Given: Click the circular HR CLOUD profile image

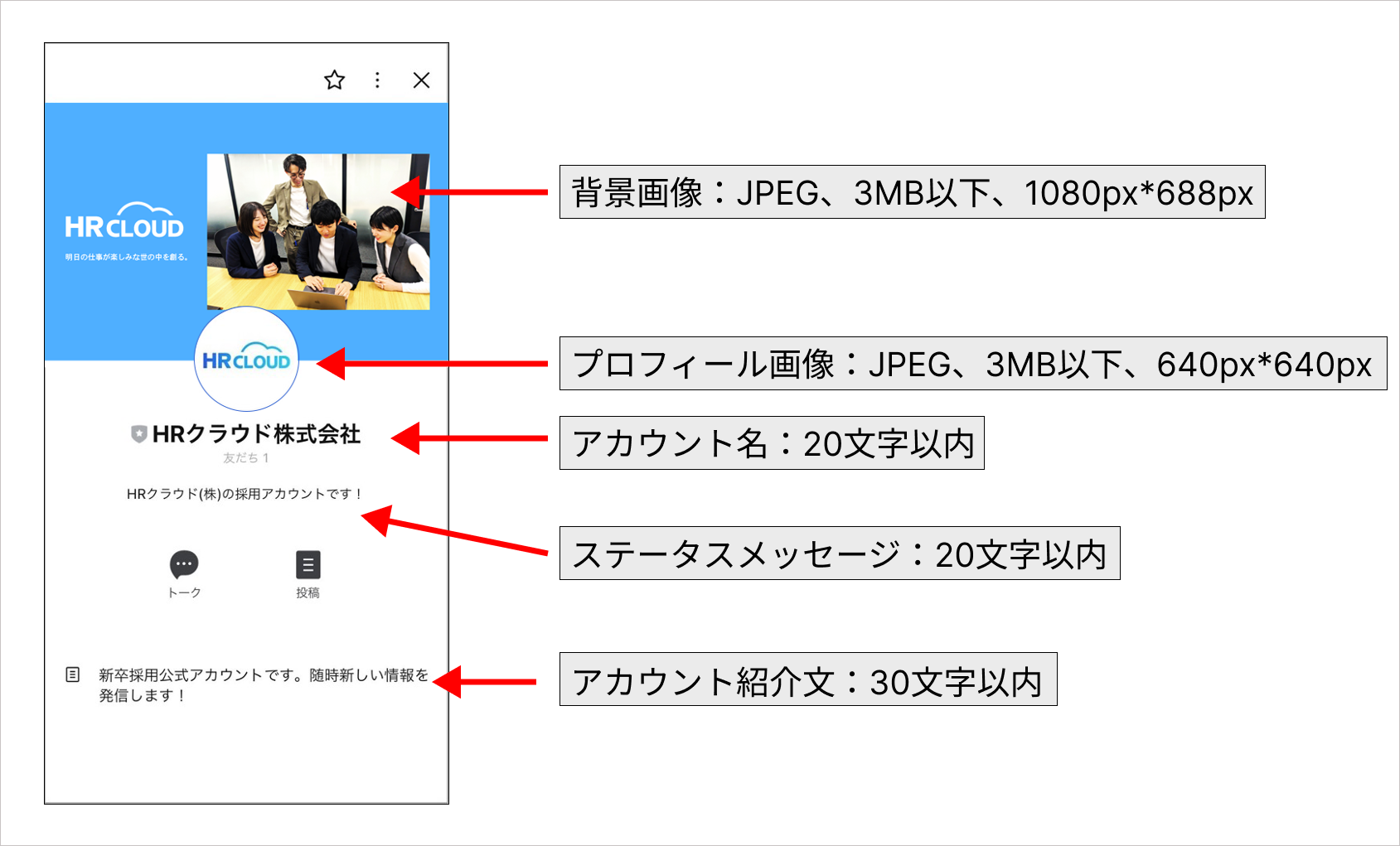Looking at the screenshot, I should [x=246, y=360].
